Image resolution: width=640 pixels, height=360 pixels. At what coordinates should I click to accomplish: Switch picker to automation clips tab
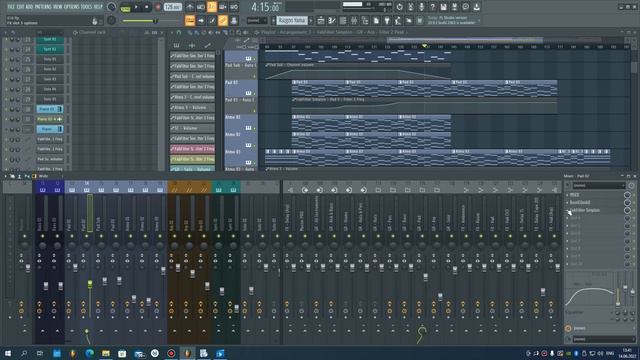(207, 46)
